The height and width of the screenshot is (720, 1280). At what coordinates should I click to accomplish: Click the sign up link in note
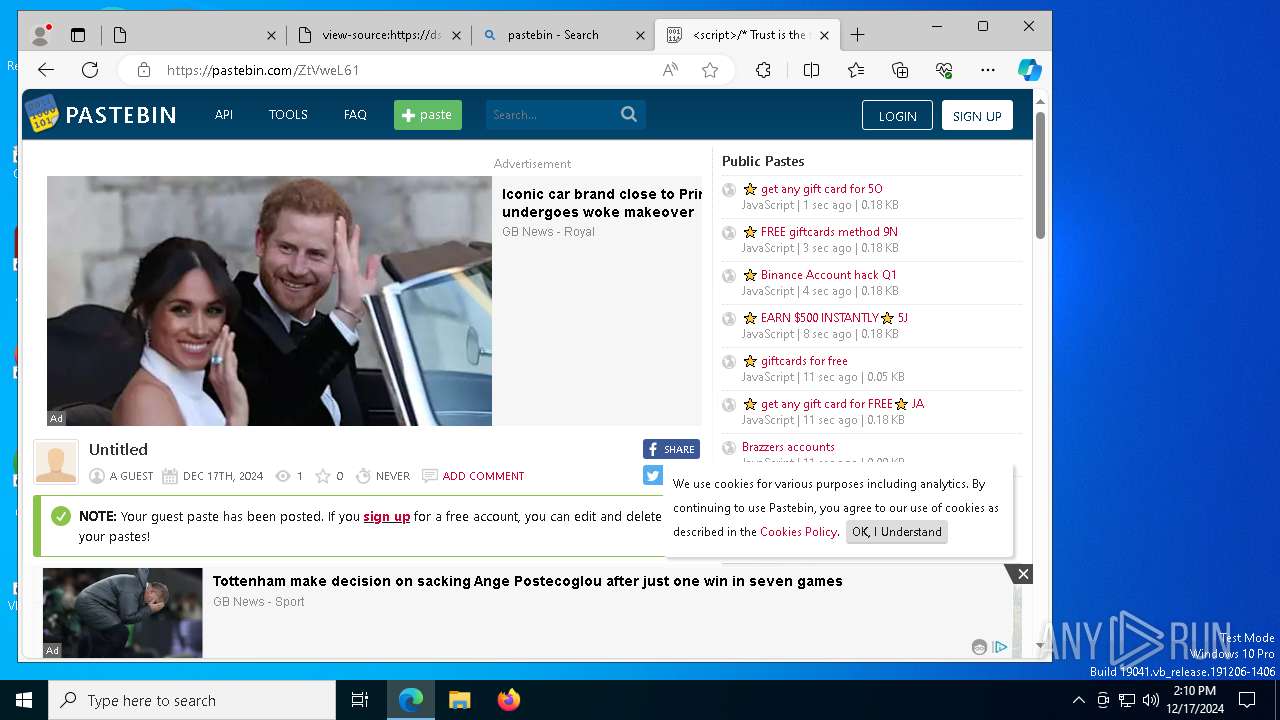tap(387, 517)
